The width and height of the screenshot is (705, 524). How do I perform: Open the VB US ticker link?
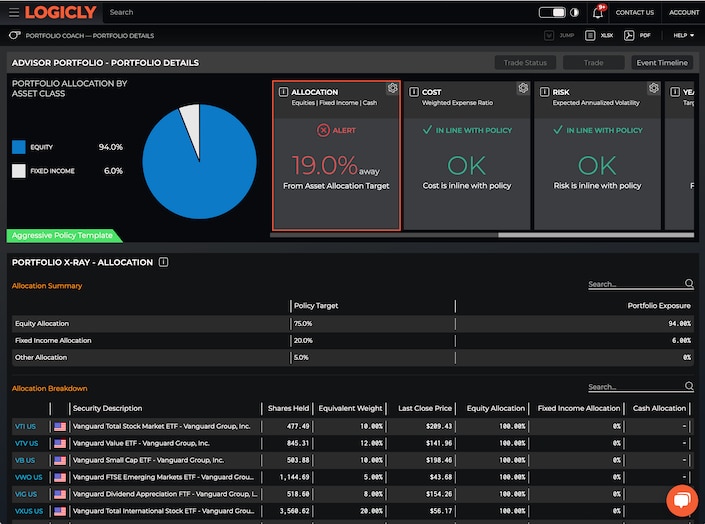[x=25, y=460]
